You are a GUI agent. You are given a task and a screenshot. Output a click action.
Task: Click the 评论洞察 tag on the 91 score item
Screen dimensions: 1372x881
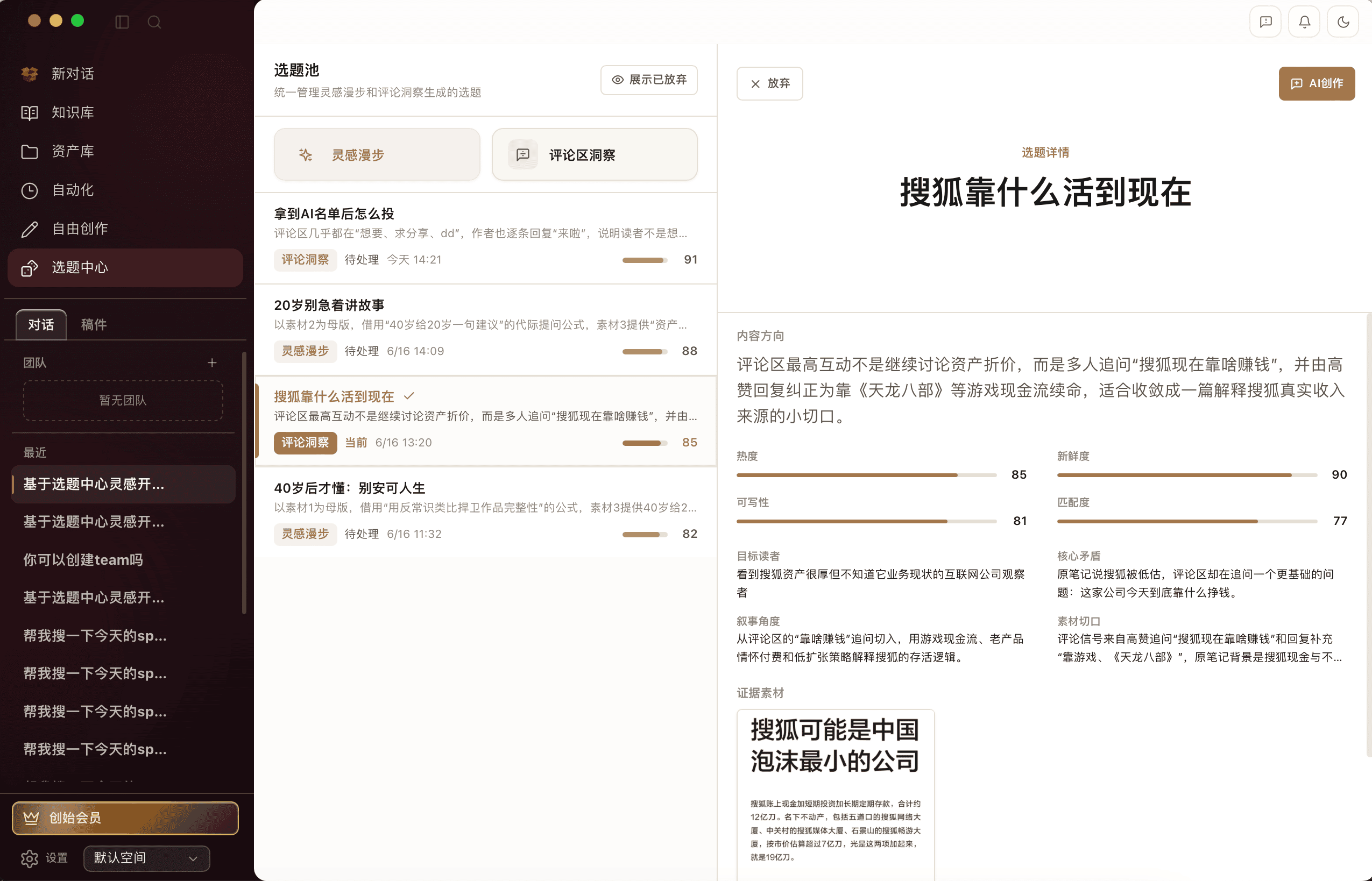coord(305,260)
